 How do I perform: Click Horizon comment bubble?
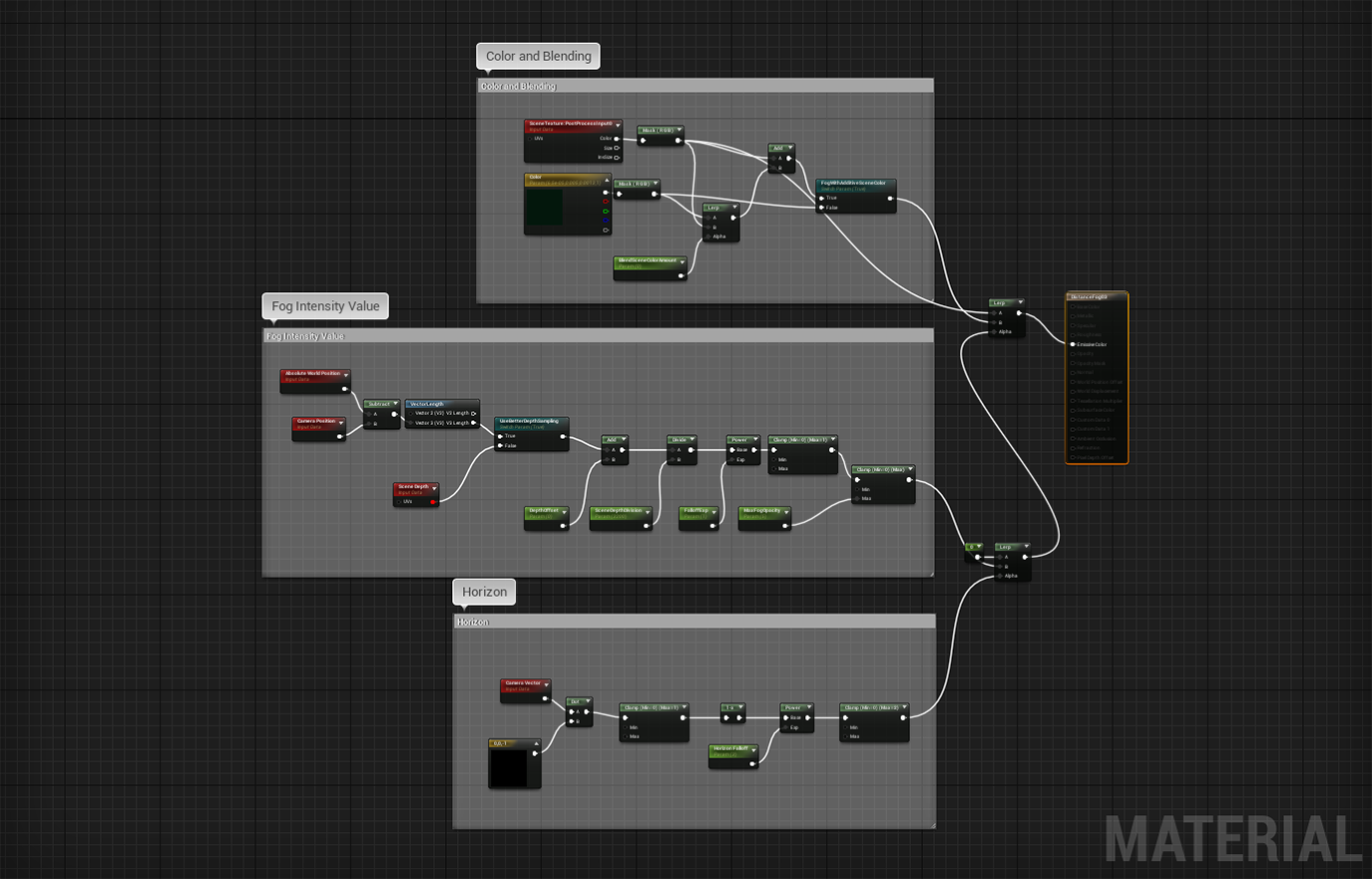coord(484,592)
